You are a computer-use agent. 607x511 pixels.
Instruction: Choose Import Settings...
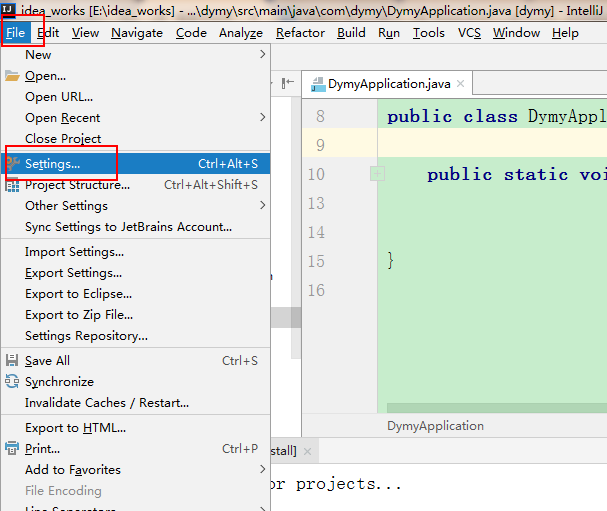(x=135, y=252)
